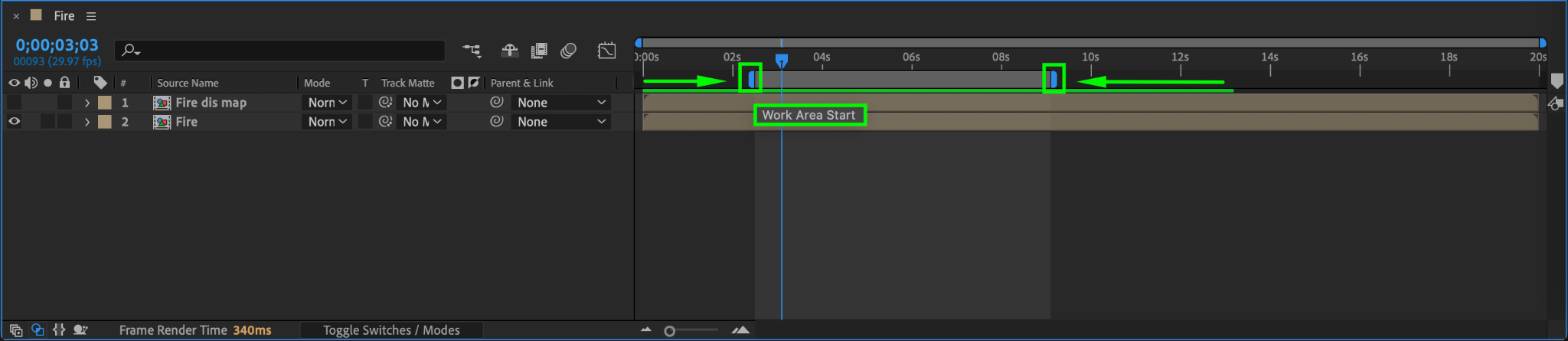Enable the Frame Blending icon
This screenshot has width=1568, height=341.
539,51
